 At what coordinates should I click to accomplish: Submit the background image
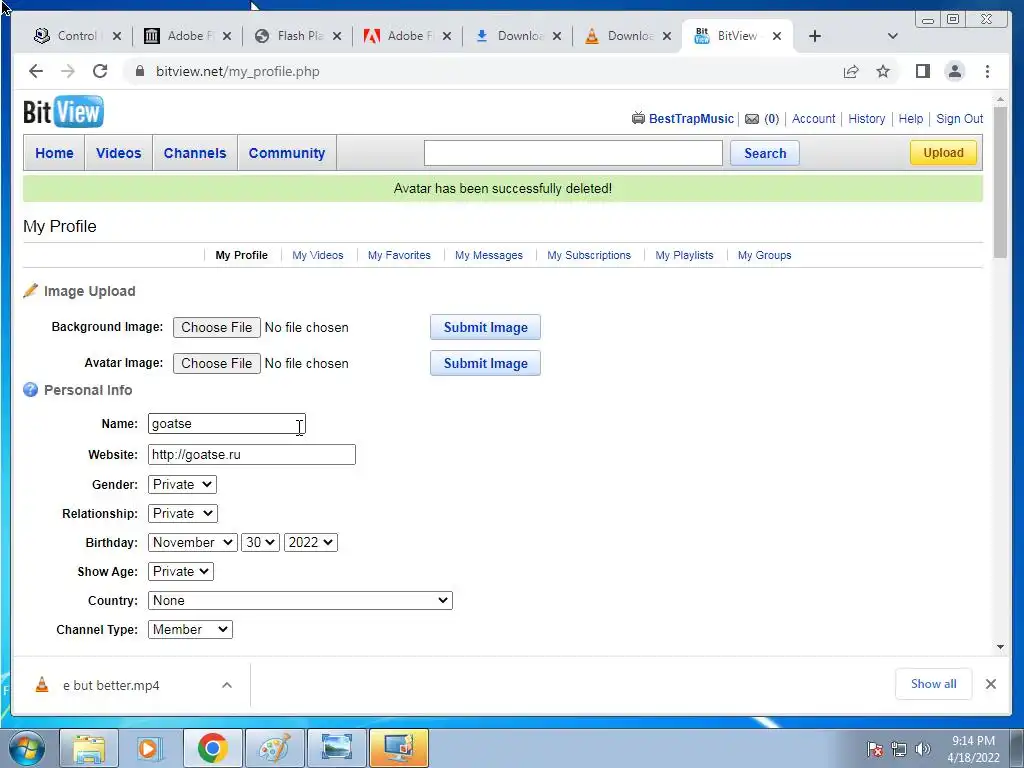485,327
